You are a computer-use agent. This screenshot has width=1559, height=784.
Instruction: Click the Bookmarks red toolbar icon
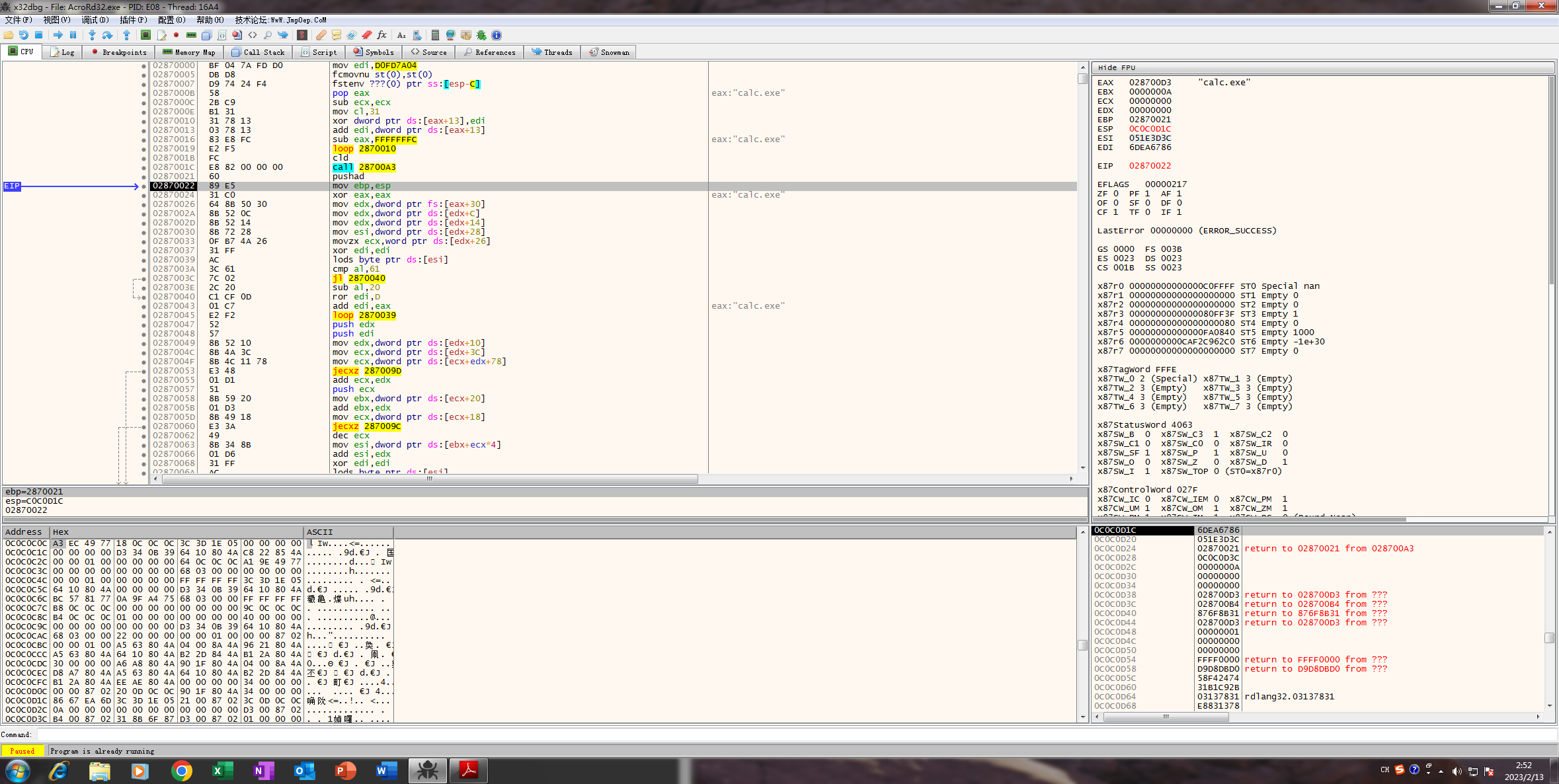(x=367, y=35)
